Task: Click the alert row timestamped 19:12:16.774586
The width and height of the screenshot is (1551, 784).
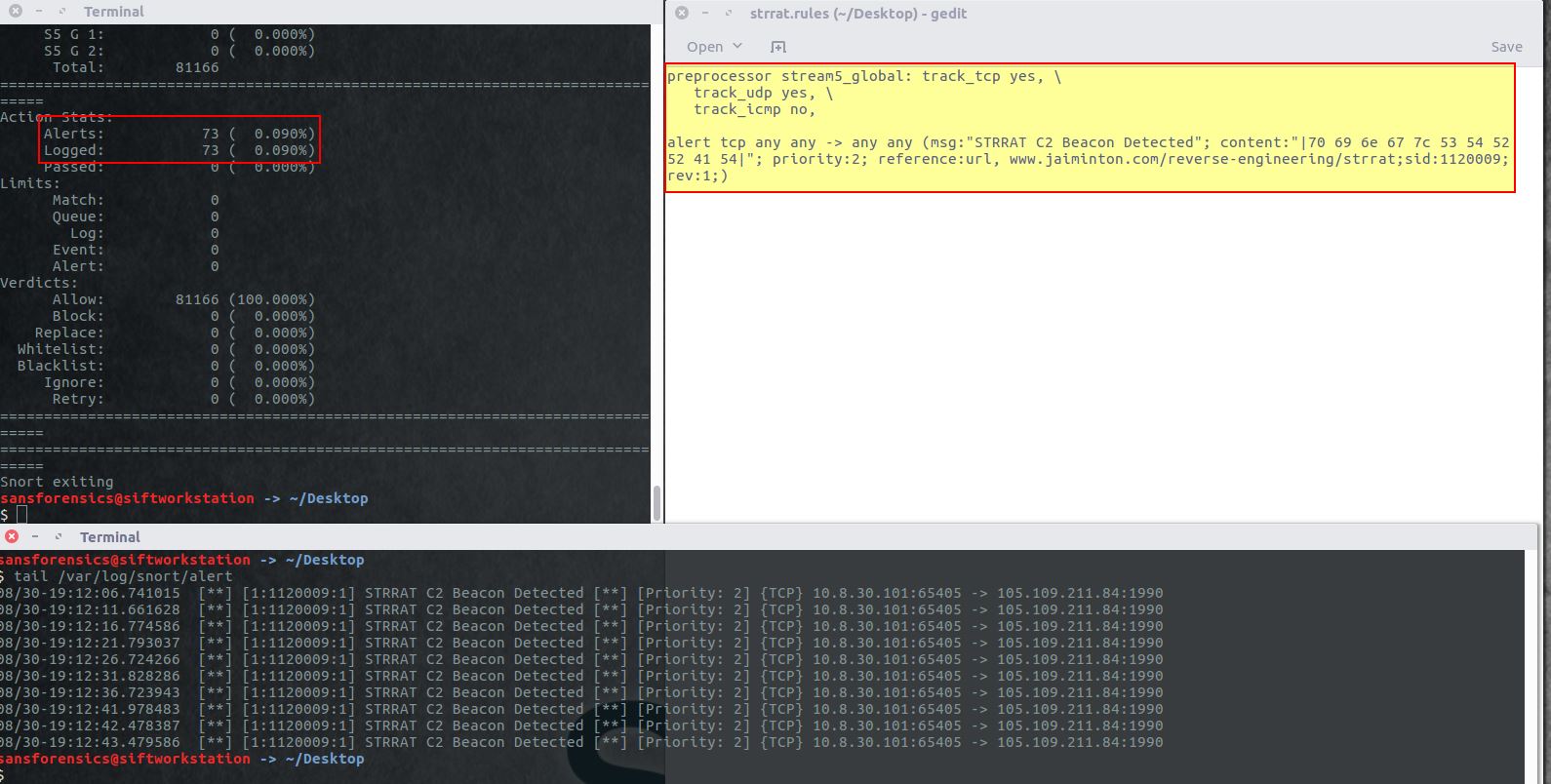Action: pyautogui.click(x=581, y=626)
